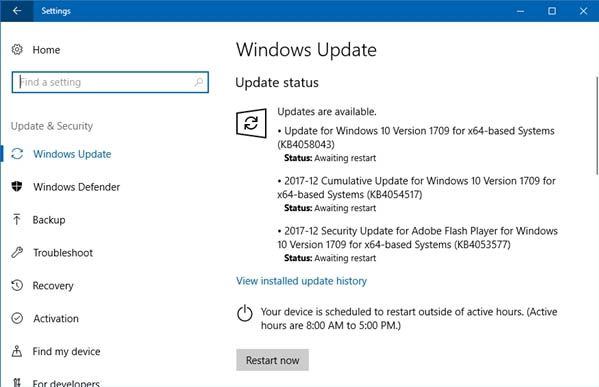
Task: Click the Home gear icon
Action: pos(17,49)
